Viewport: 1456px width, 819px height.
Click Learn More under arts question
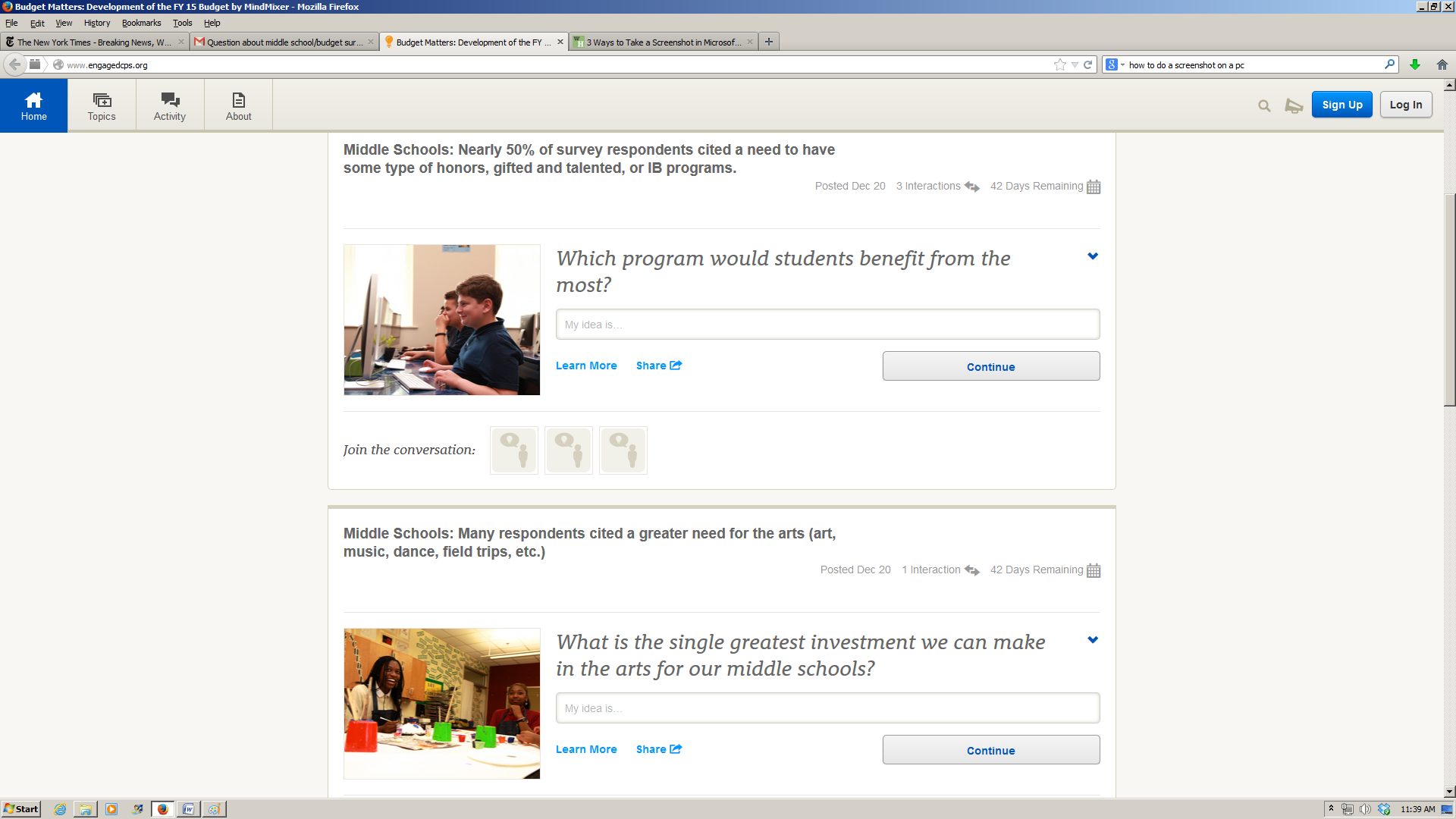[x=586, y=749]
